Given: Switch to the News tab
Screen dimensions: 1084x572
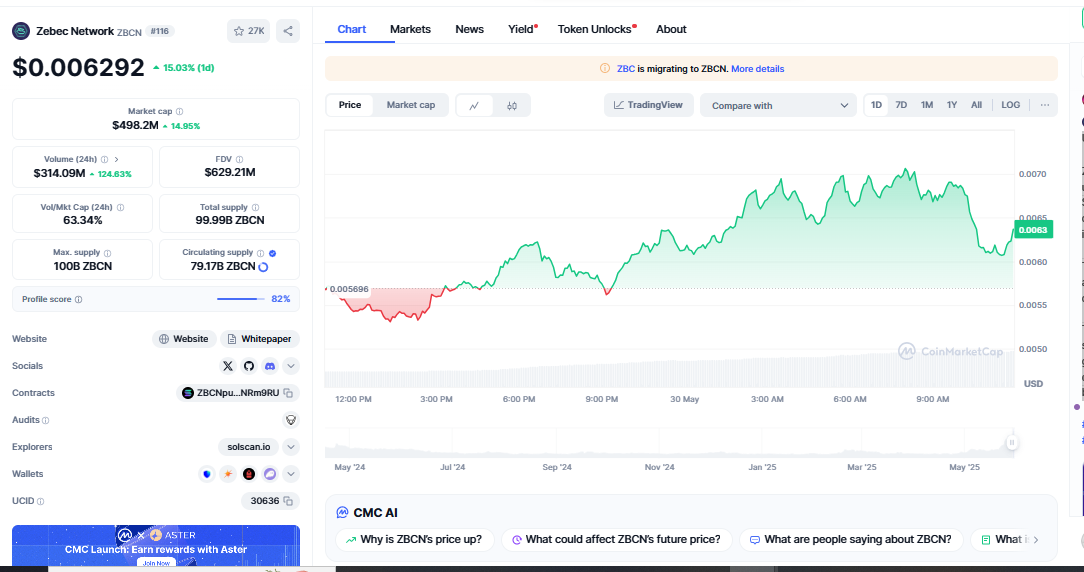Looking at the screenshot, I should coord(469,29).
